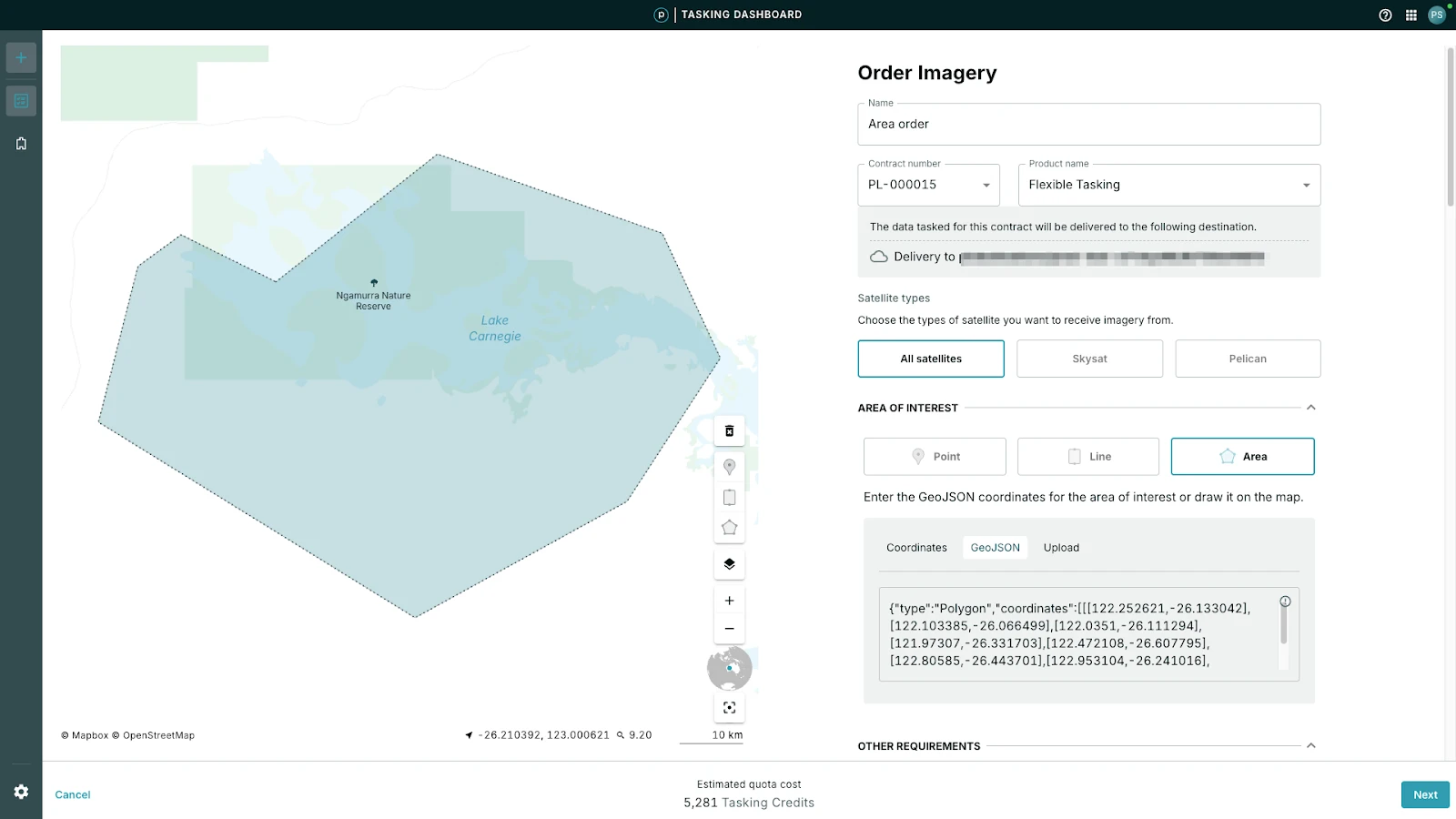Image resolution: width=1456 pixels, height=819 pixels.
Task: Choose Pelican satellite type
Action: (x=1247, y=359)
